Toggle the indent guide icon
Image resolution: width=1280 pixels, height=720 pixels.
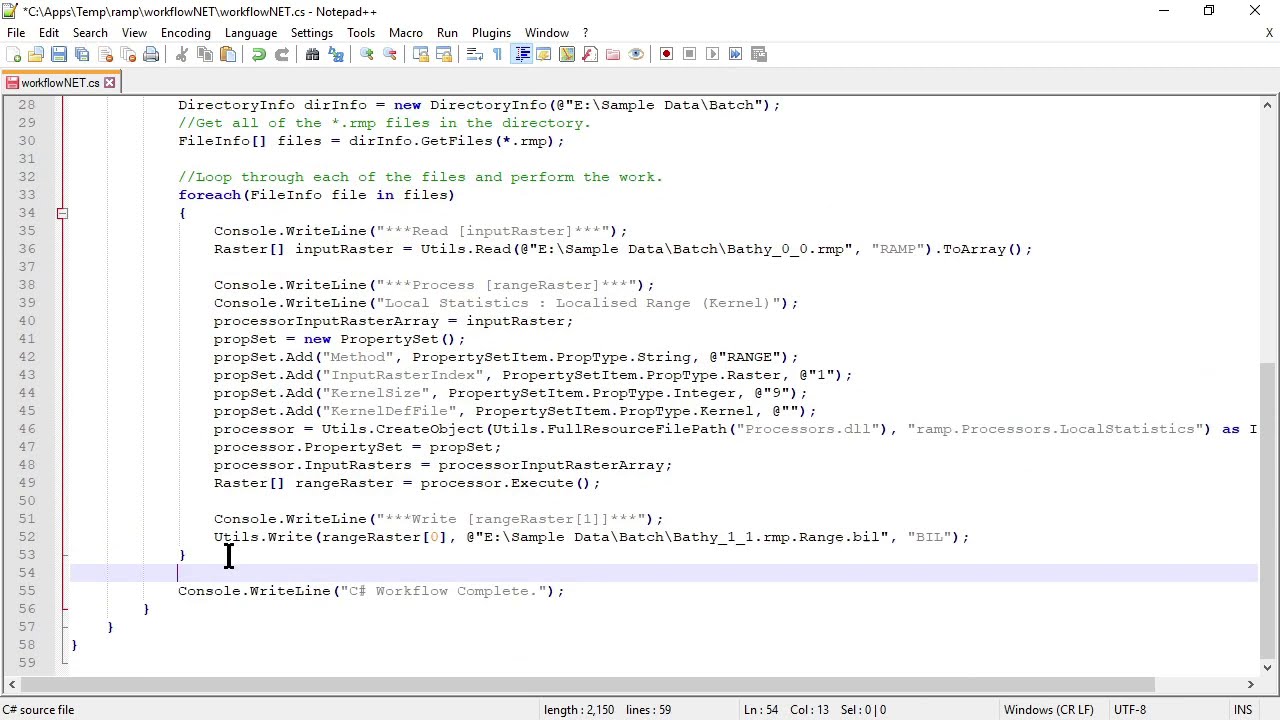pyautogui.click(x=521, y=54)
